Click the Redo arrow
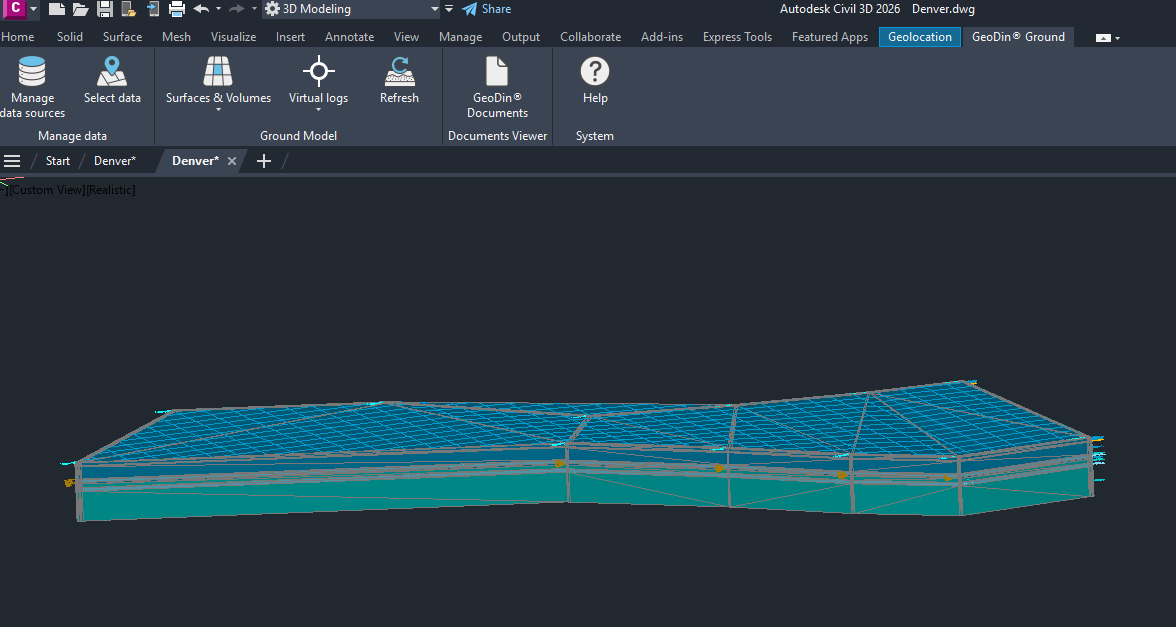The height and width of the screenshot is (627, 1176). pos(236,9)
